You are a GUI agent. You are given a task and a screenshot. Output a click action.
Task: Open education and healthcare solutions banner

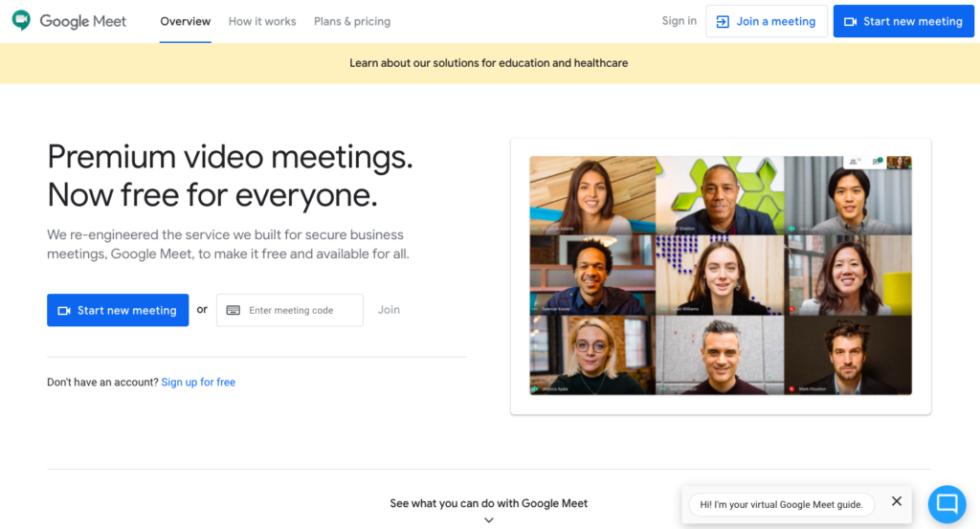[489, 63]
